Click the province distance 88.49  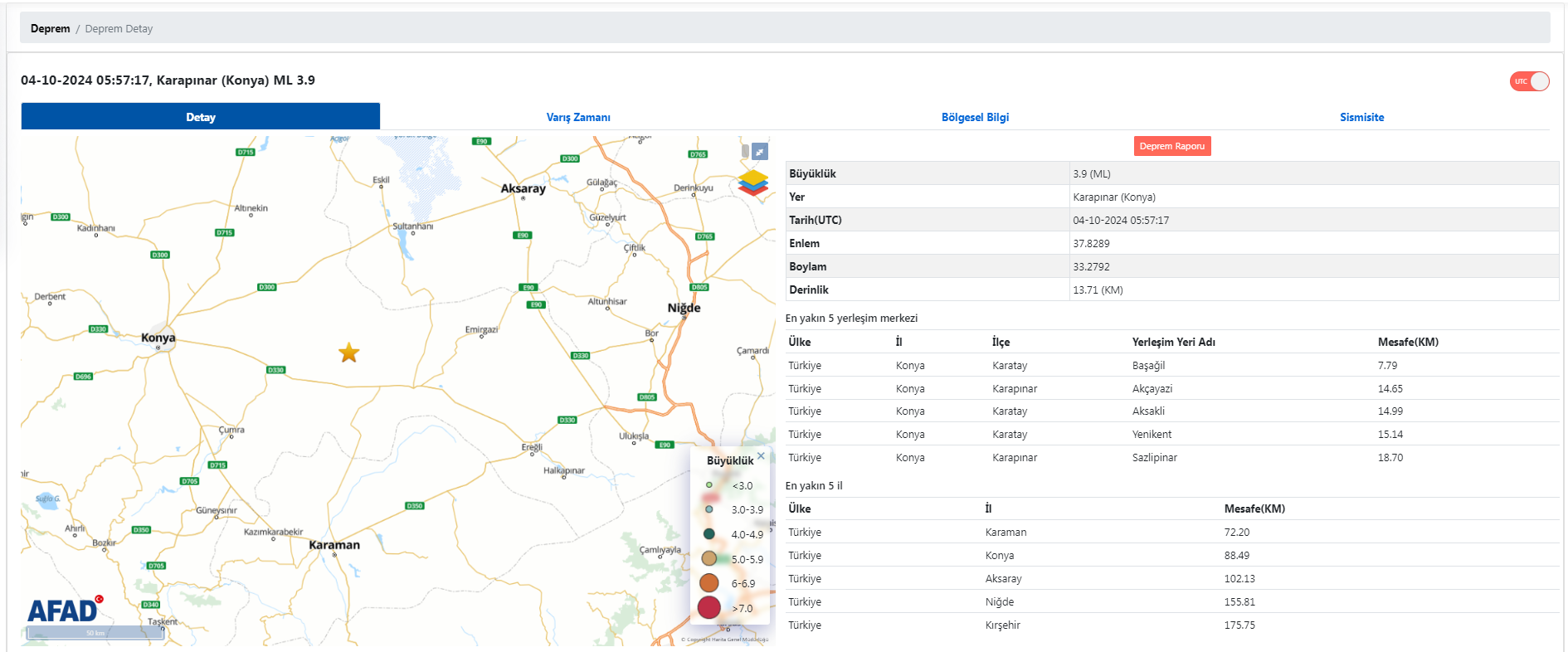coord(1236,555)
